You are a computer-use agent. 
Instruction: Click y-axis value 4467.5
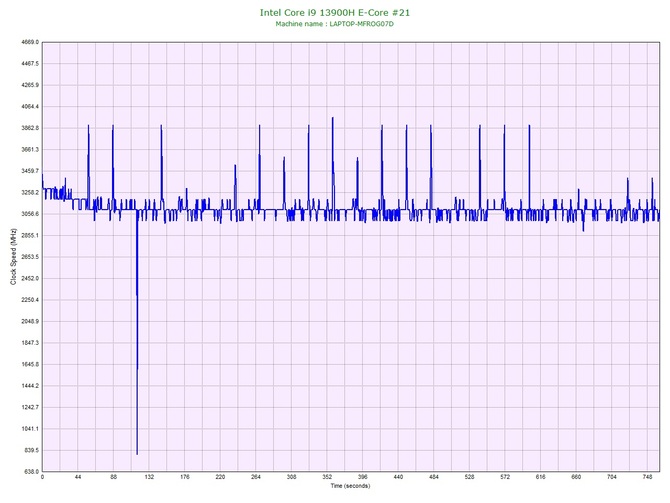[x=30, y=64]
